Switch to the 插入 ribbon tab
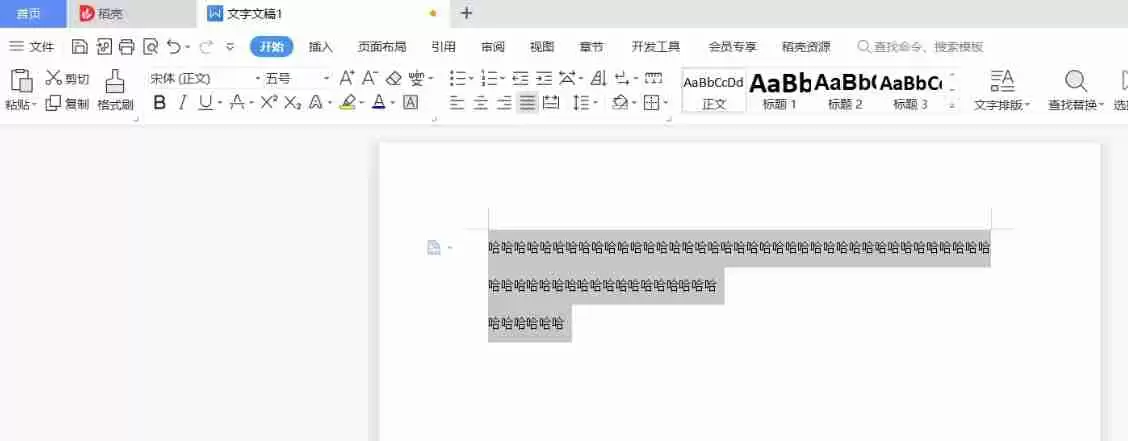The width and height of the screenshot is (1128, 441). tap(321, 47)
